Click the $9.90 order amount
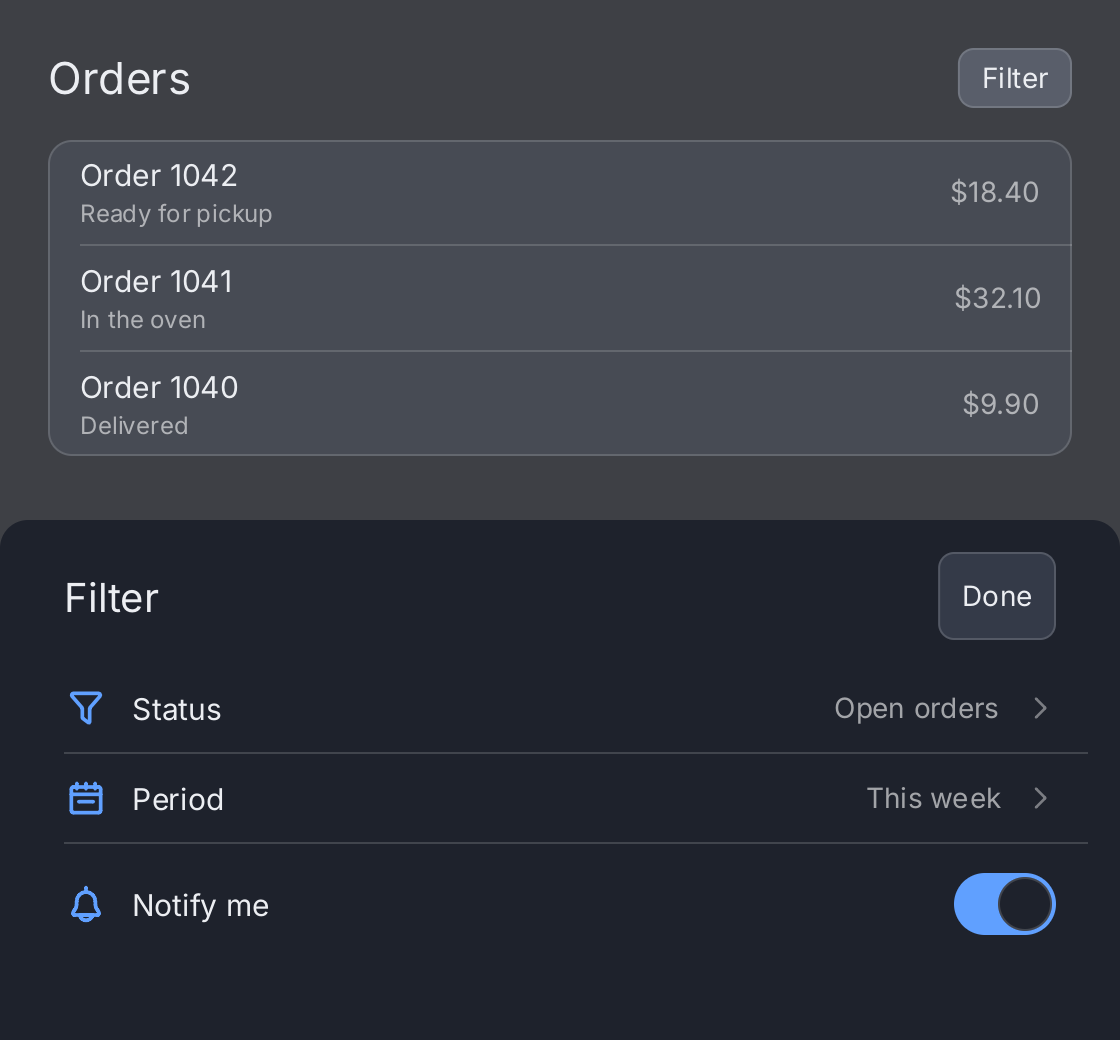 pos(1001,404)
